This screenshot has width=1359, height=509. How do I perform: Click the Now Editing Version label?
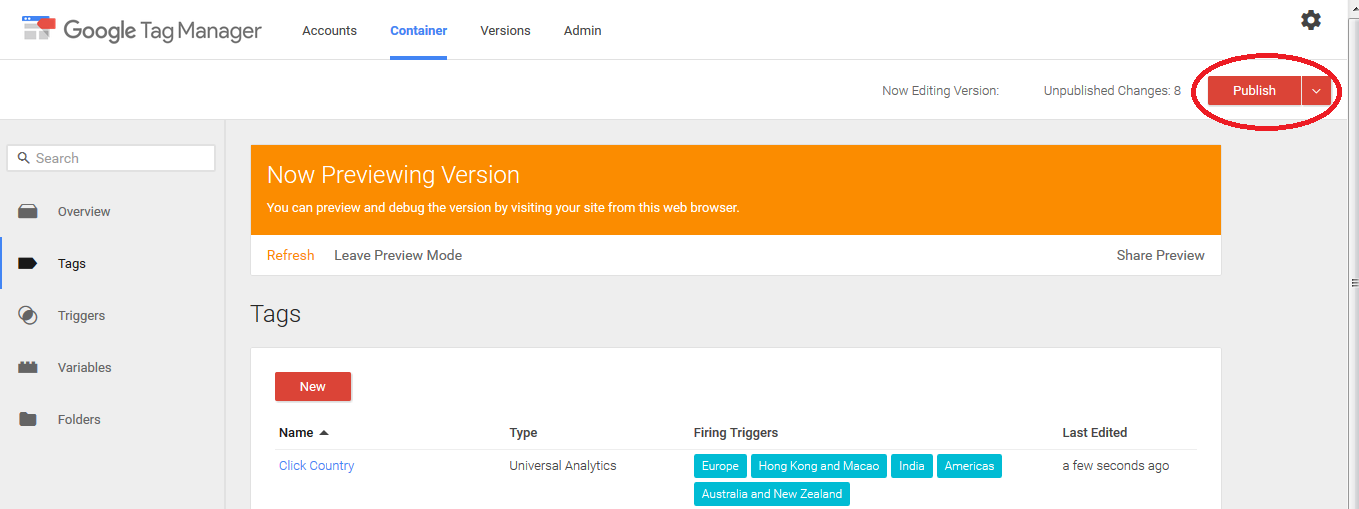[940, 91]
